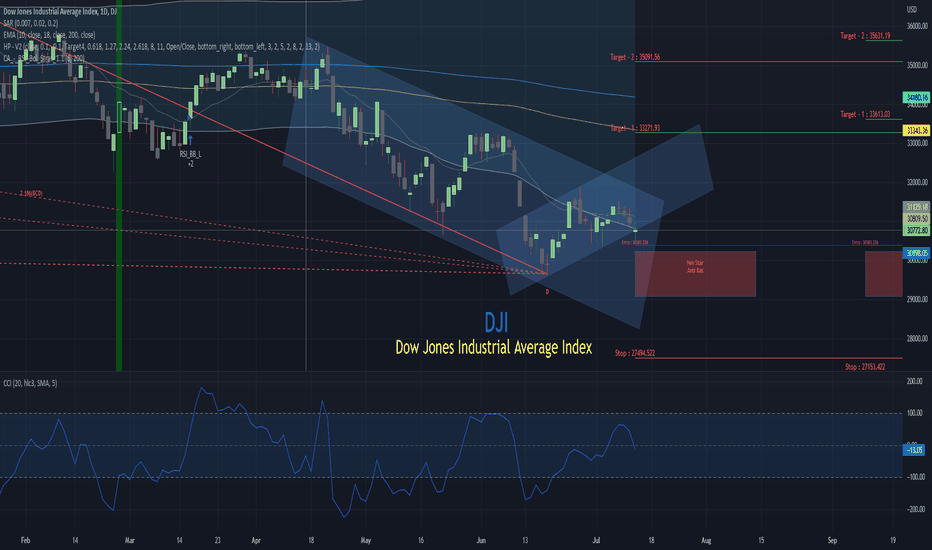Select the Anti Bat pattern label in red zone
The width and height of the screenshot is (932, 550).
[695, 271]
